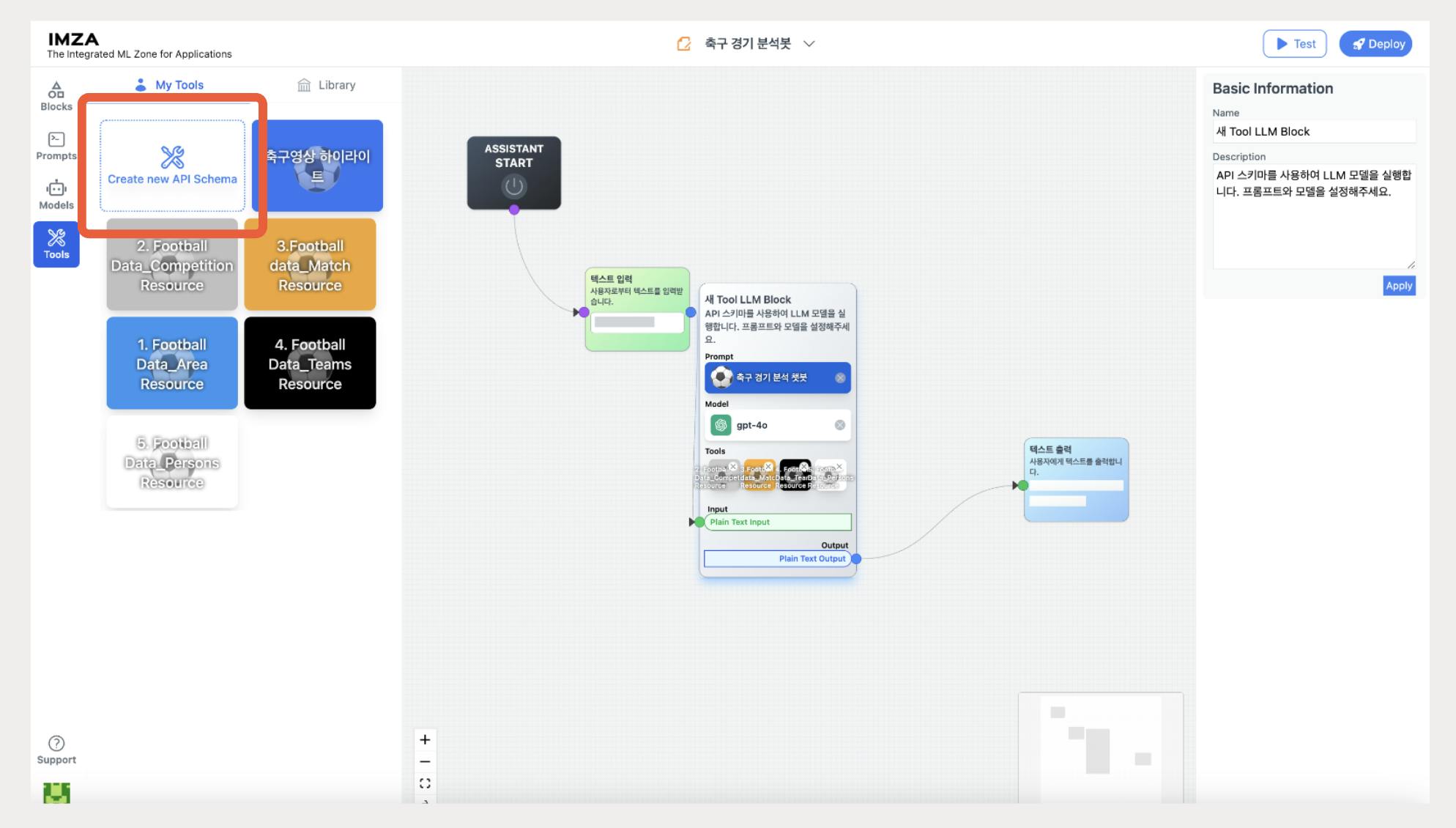
Task: Click the canvas zoom out minus button
Action: tap(425, 761)
